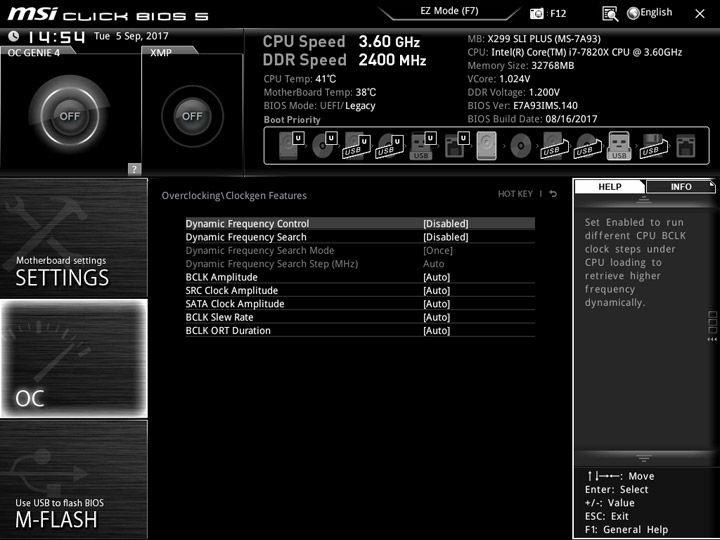Viewport: 720px width, 540px height.
Task: Click the Overclocking\Clockgen Features breadcrumb
Action: coord(234,196)
